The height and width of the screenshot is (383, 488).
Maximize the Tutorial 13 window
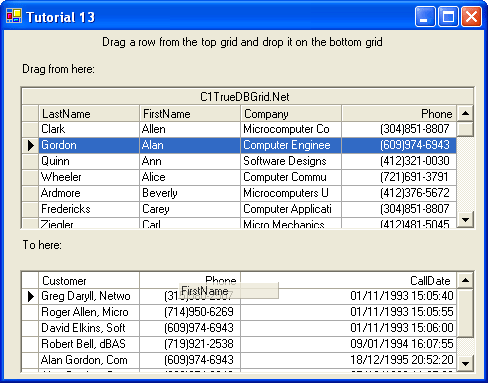click(x=448, y=16)
